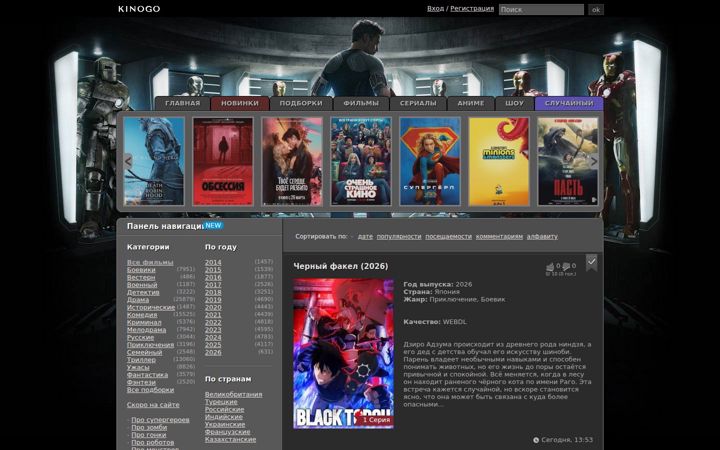This screenshot has width=720, height=450.
Task: Click the blue NEW badge in navigation panel
Action: click(x=213, y=225)
